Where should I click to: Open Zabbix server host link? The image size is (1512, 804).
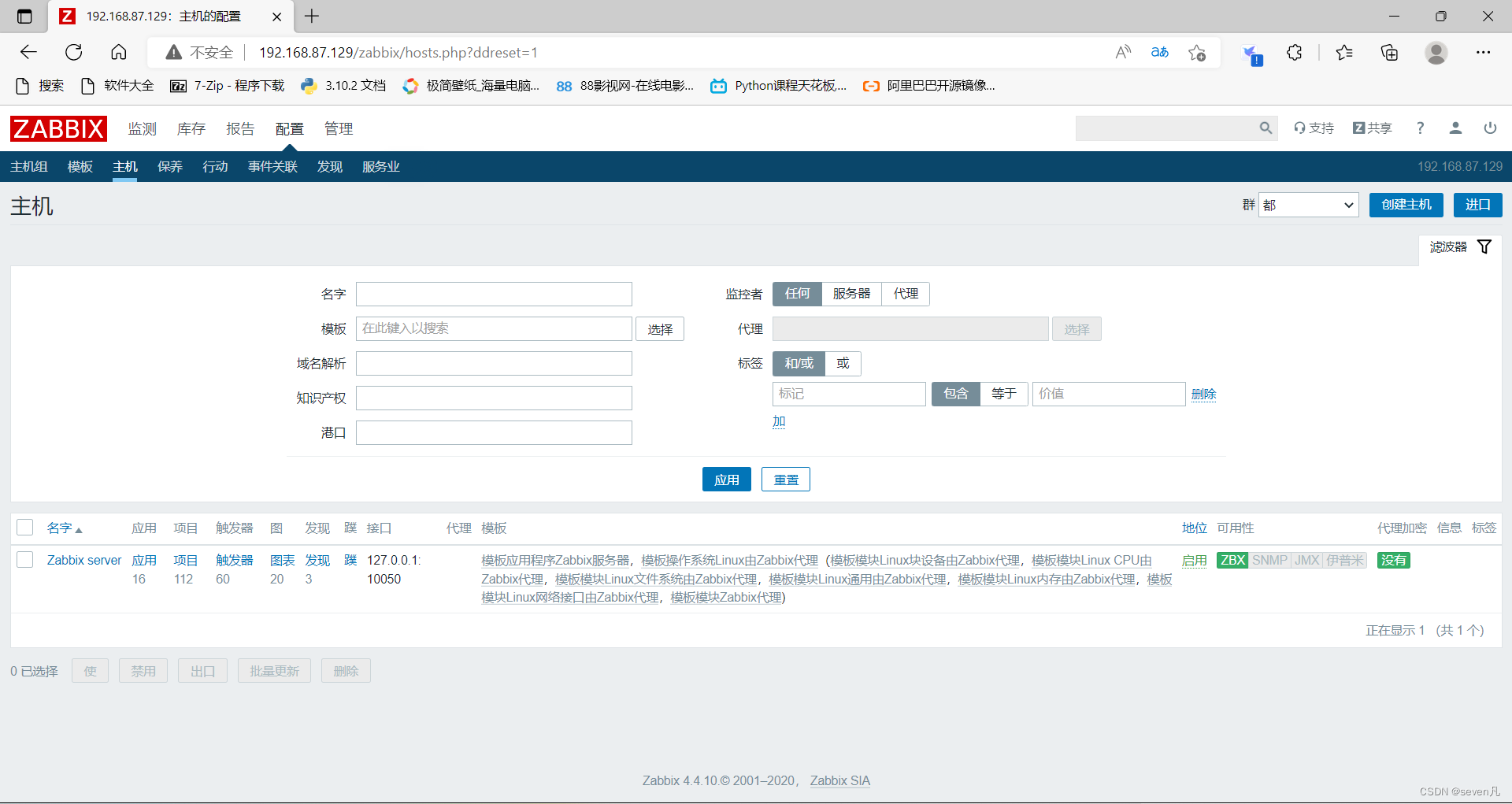(x=84, y=560)
